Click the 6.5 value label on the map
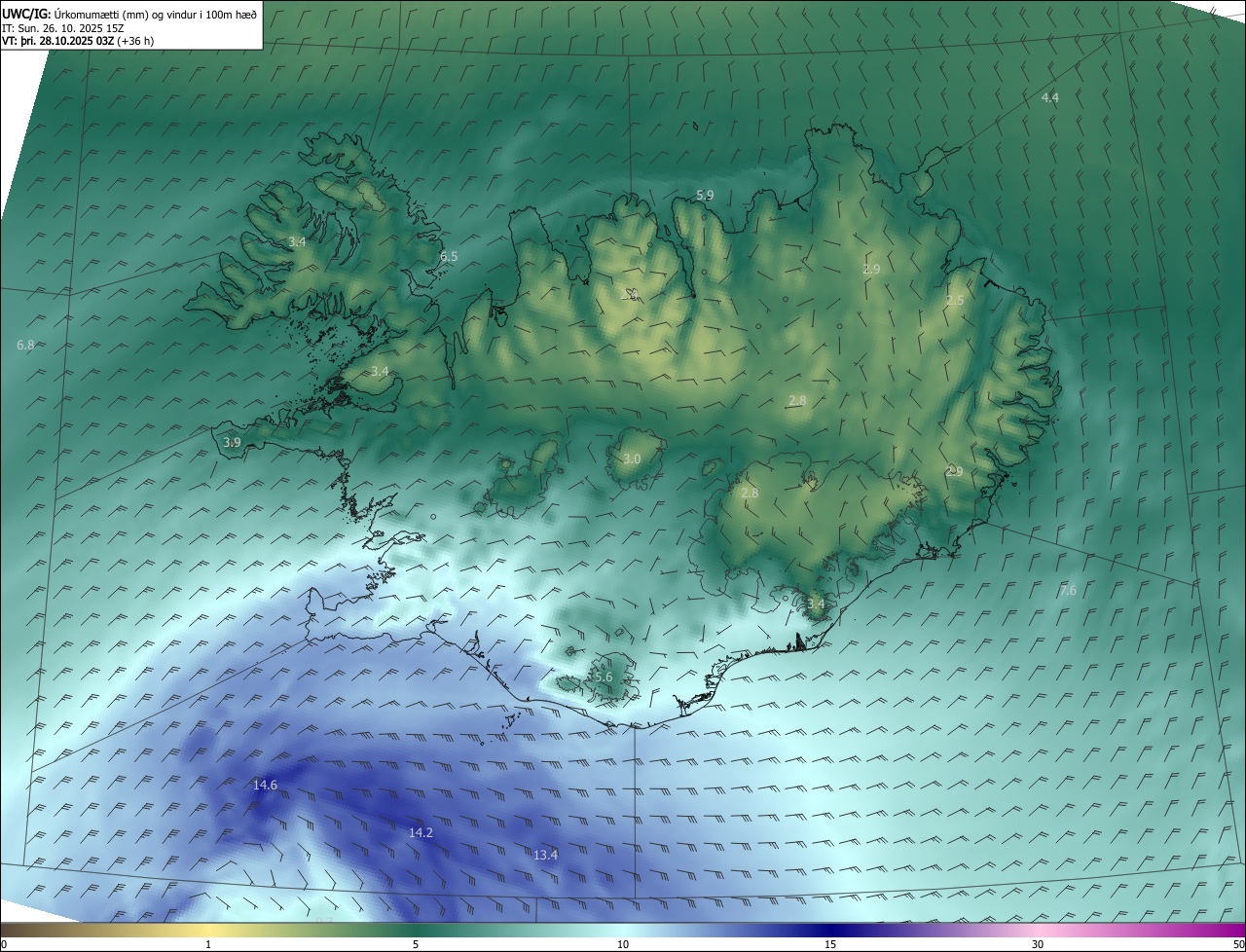The image size is (1246, 952). pyautogui.click(x=449, y=256)
